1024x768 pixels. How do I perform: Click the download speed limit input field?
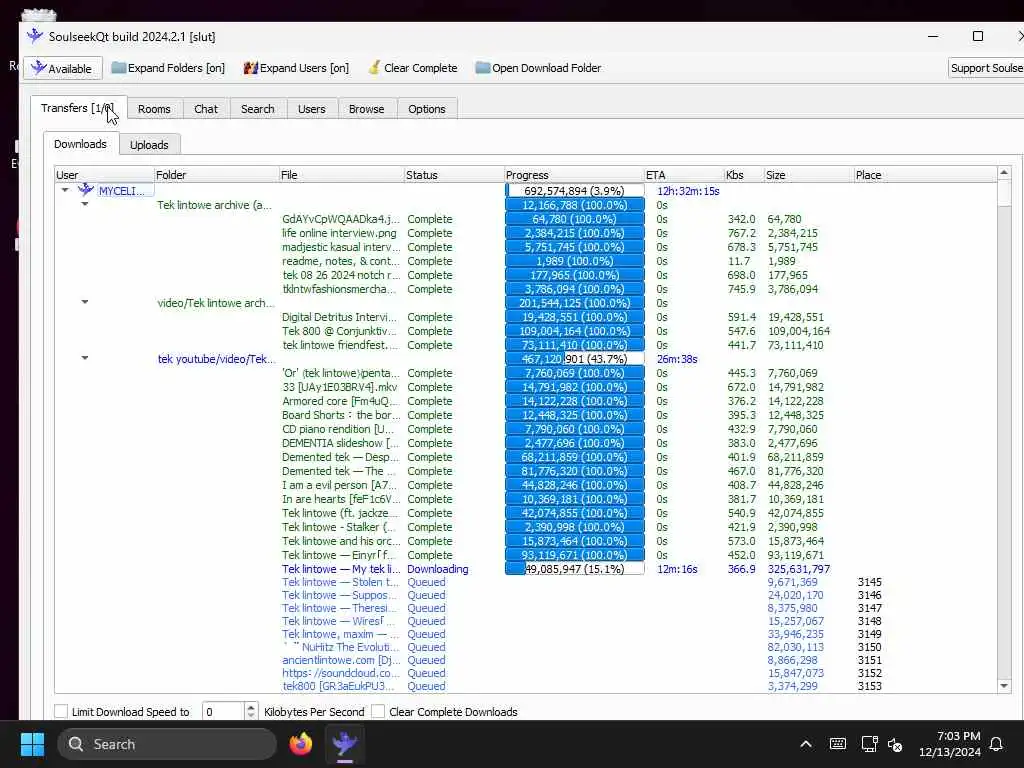[x=223, y=711]
